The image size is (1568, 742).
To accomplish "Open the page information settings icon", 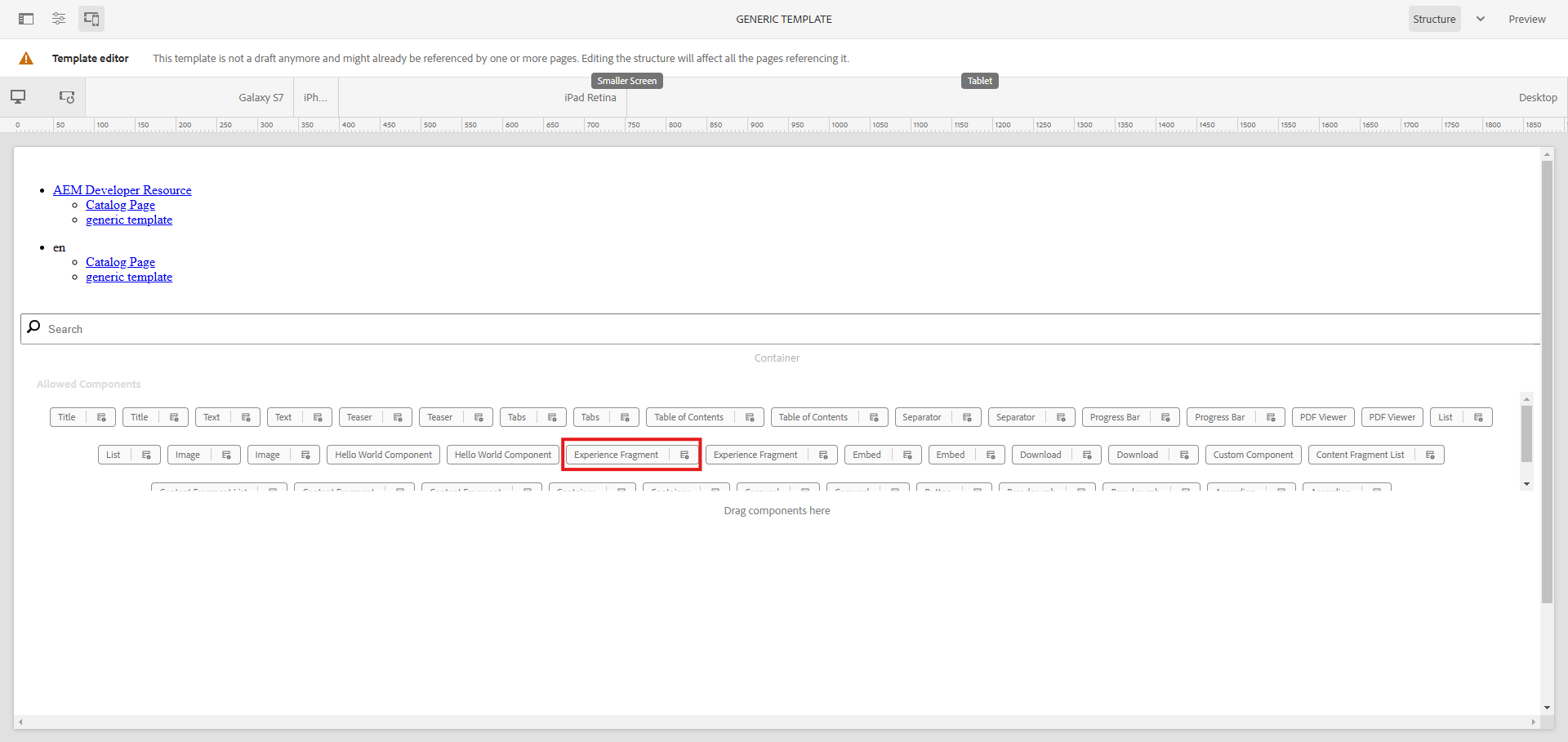I will pyautogui.click(x=59, y=19).
